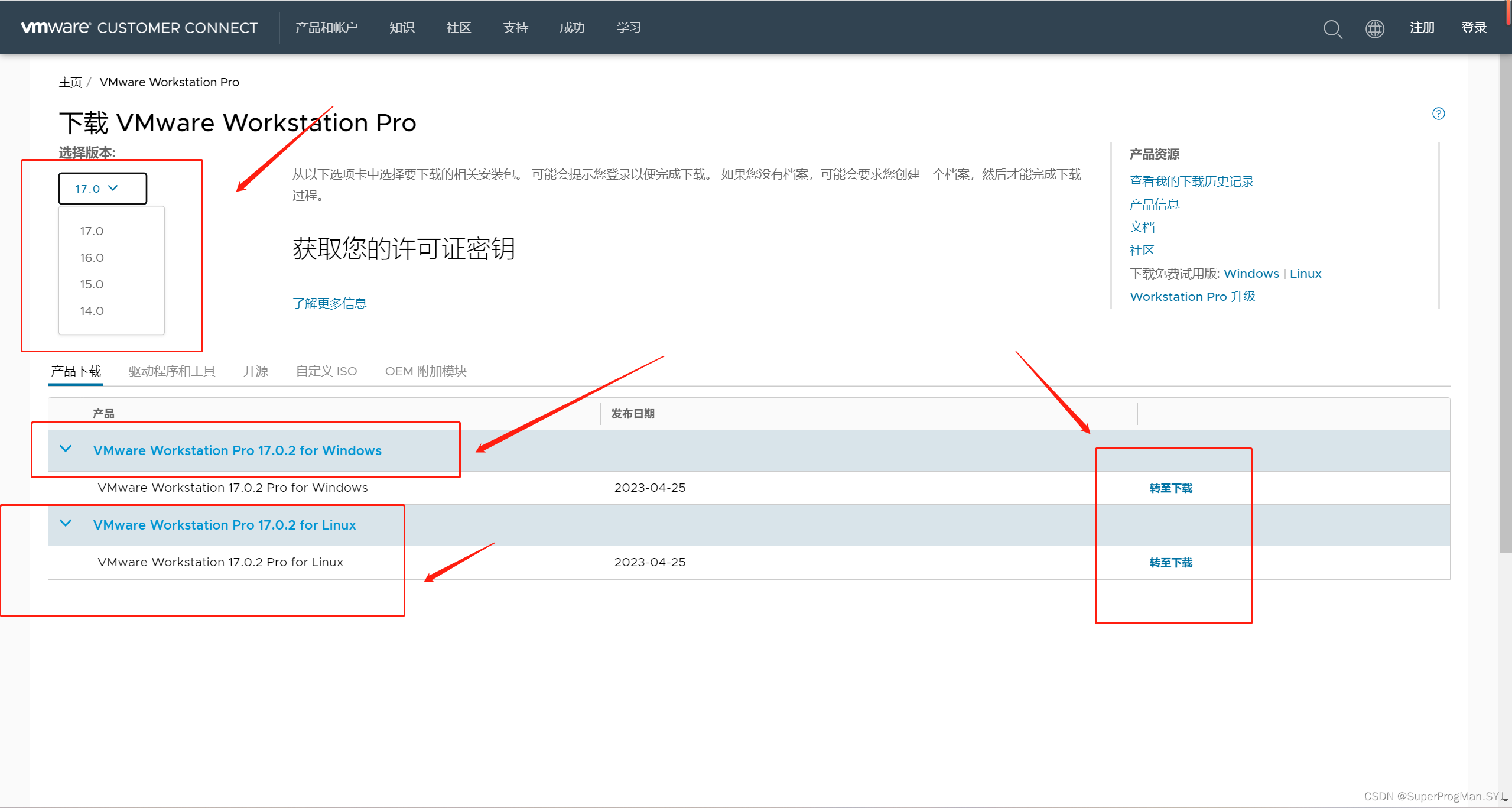This screenshot has width=1512, height=808.
Task: Click the Windows free trial link
Action: point(1251,274)
